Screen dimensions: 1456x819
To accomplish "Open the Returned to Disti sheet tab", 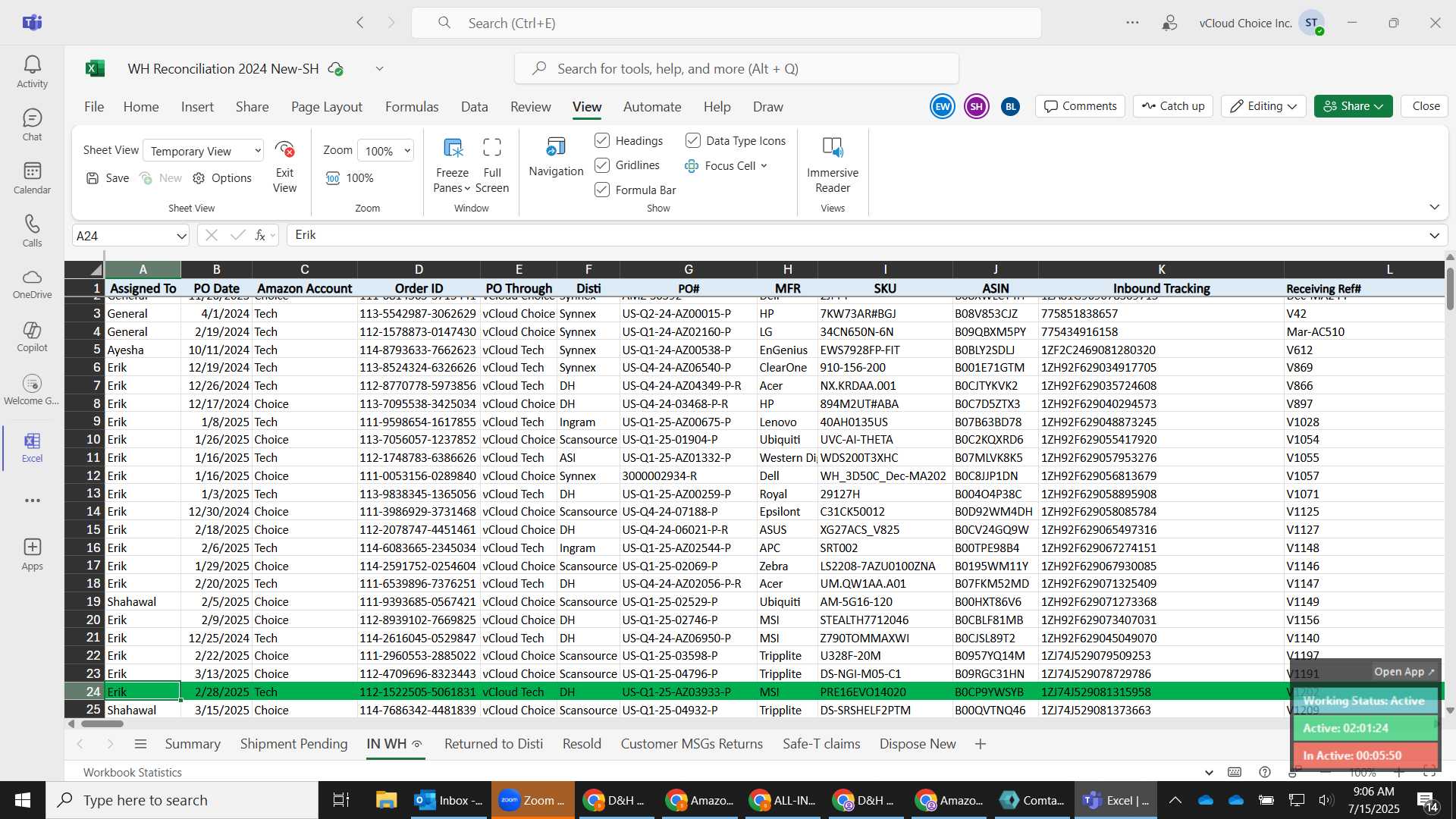I will 494,744.
